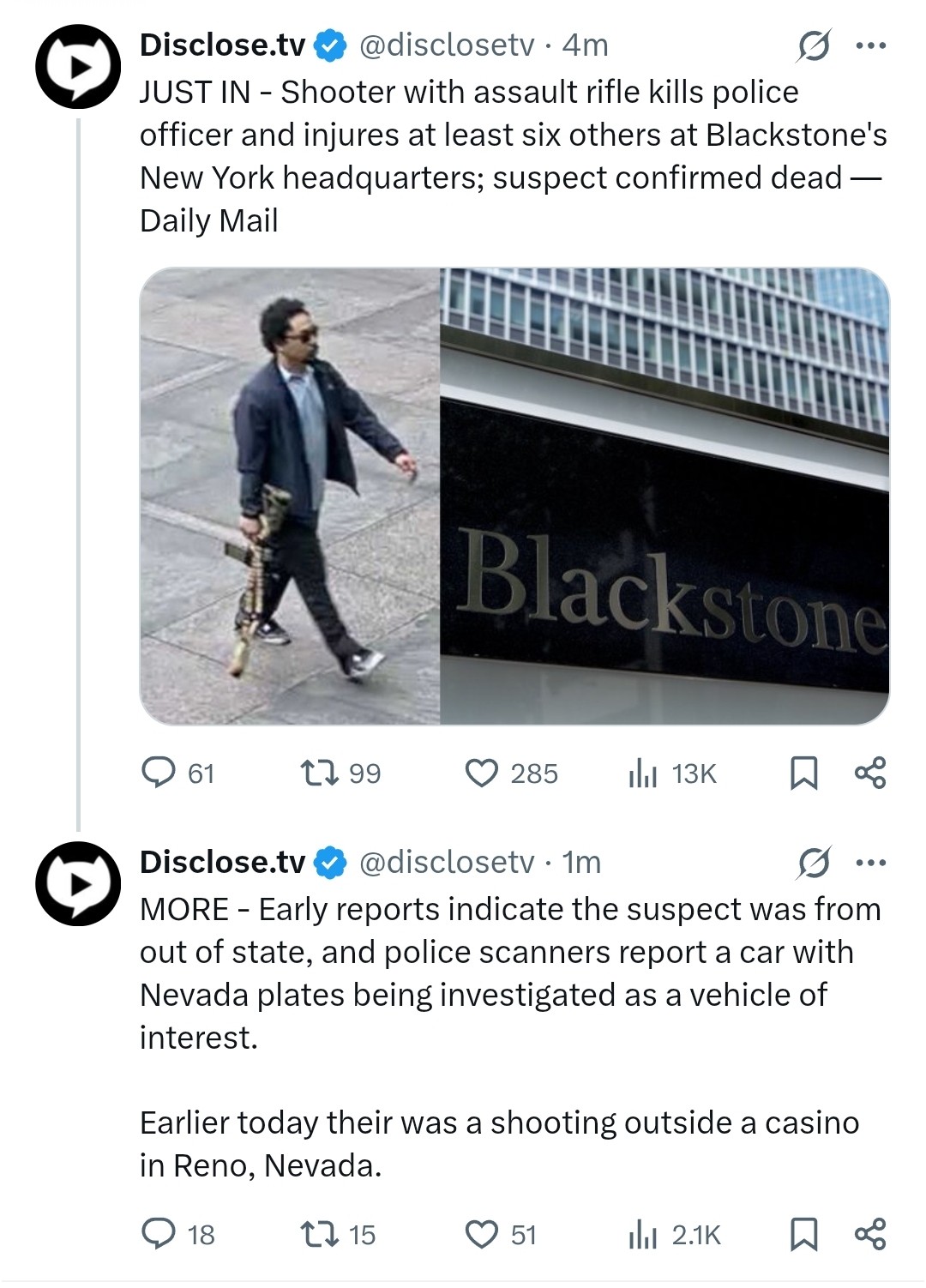Open the Blackstone building sign photo
The height and width of the screenshot is (1288, 926).
(664, 497)
